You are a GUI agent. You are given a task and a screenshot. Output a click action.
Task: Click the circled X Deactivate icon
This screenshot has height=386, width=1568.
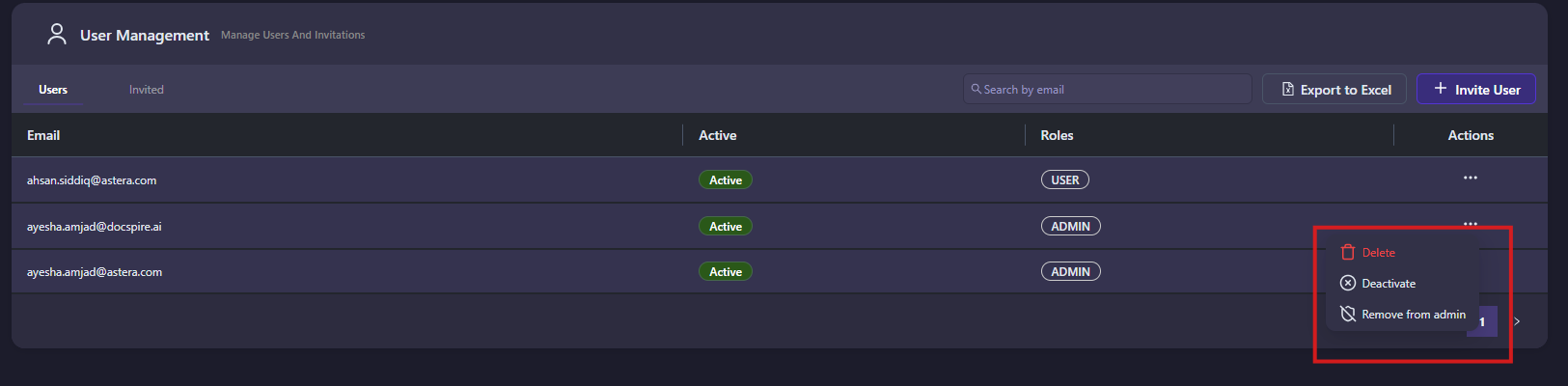tap(1348, 284)
